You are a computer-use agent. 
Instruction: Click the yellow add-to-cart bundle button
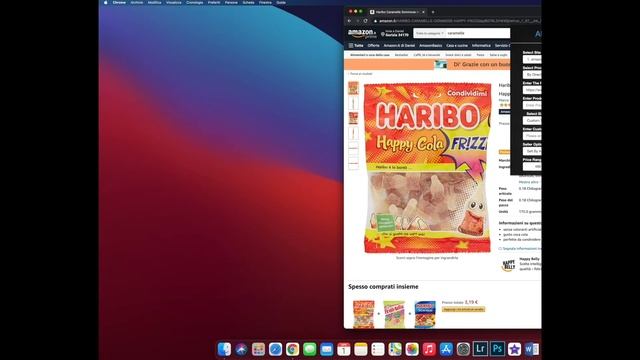tap(463, 309)
